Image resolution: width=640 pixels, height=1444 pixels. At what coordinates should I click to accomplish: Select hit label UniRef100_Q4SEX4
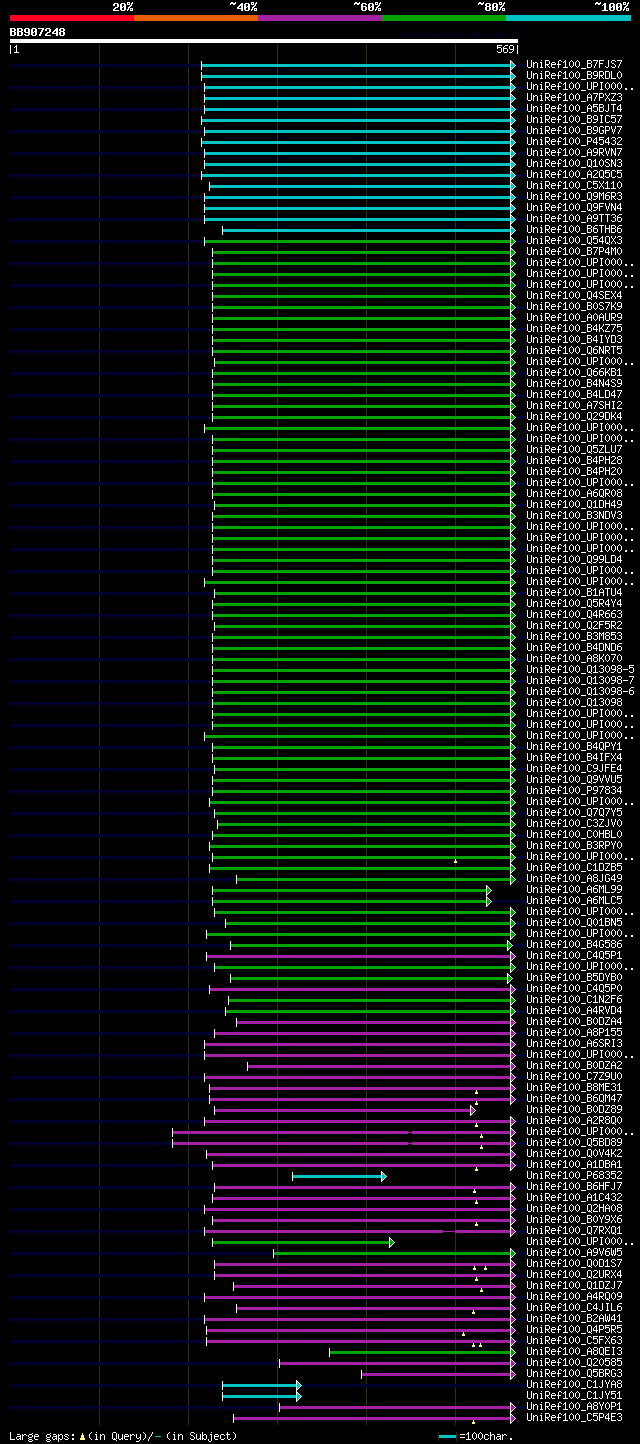tap(574, 295)
